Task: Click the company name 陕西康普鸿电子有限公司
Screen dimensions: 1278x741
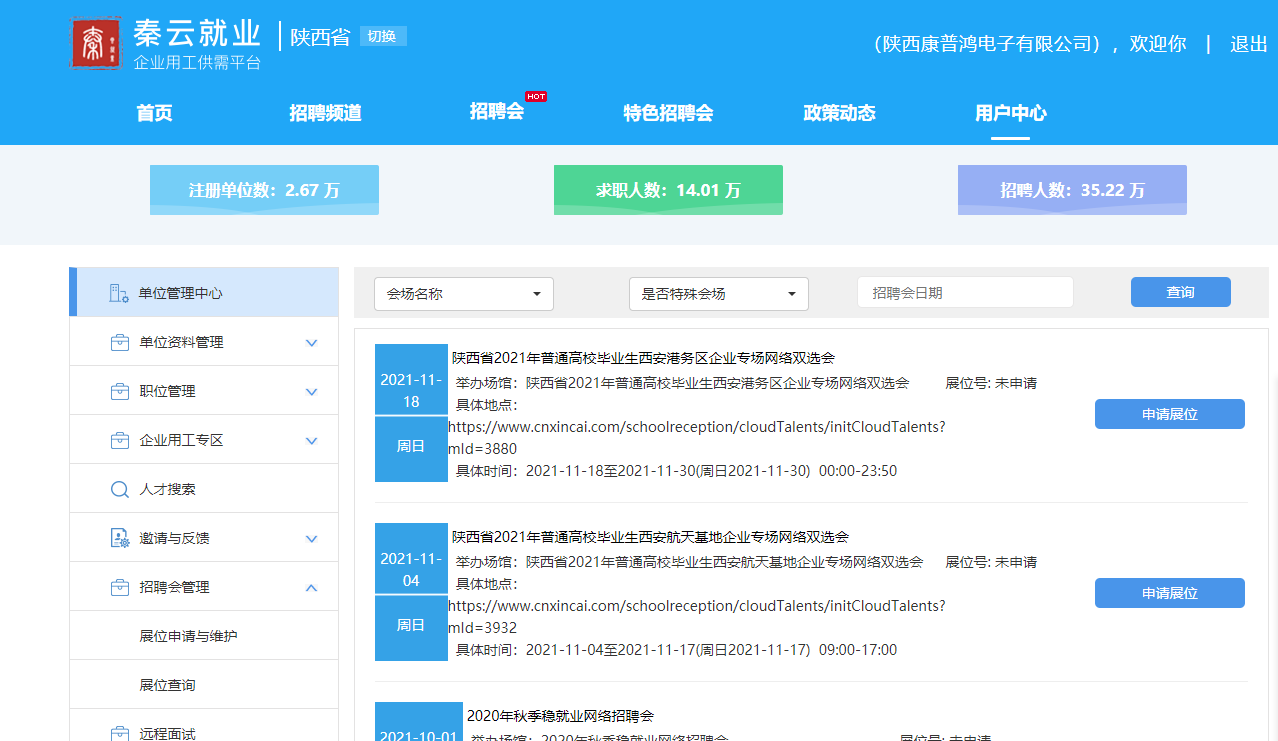Action: (x=986, y=44)
